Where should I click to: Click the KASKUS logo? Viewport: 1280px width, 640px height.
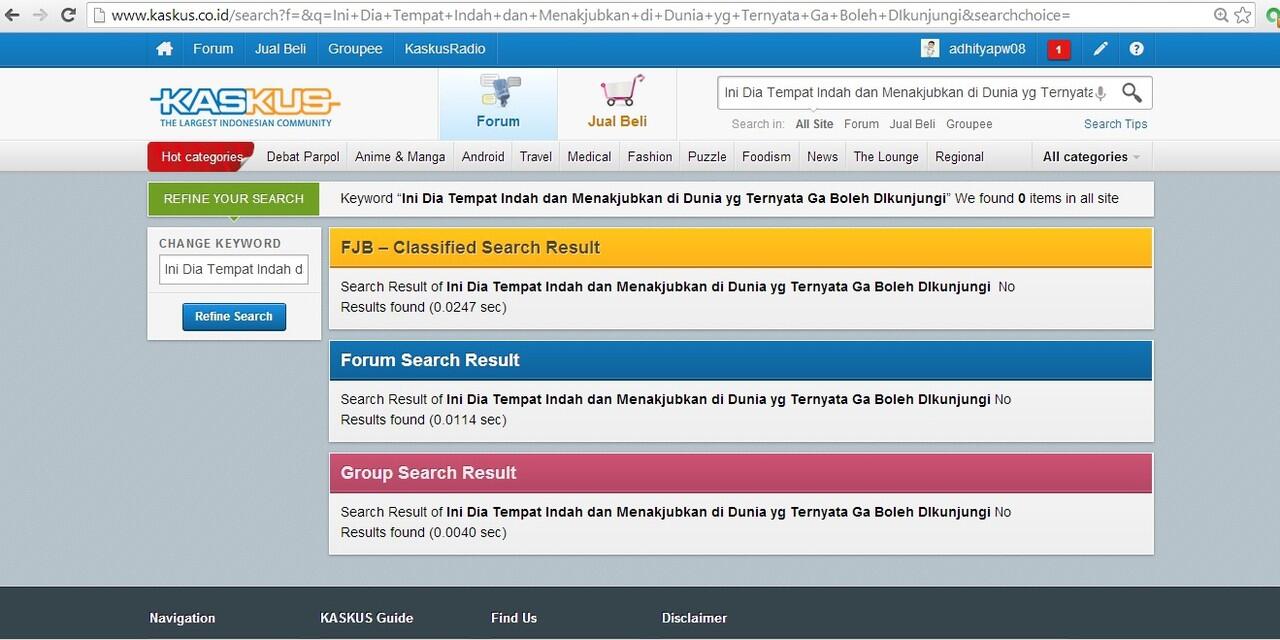point(245,107)
